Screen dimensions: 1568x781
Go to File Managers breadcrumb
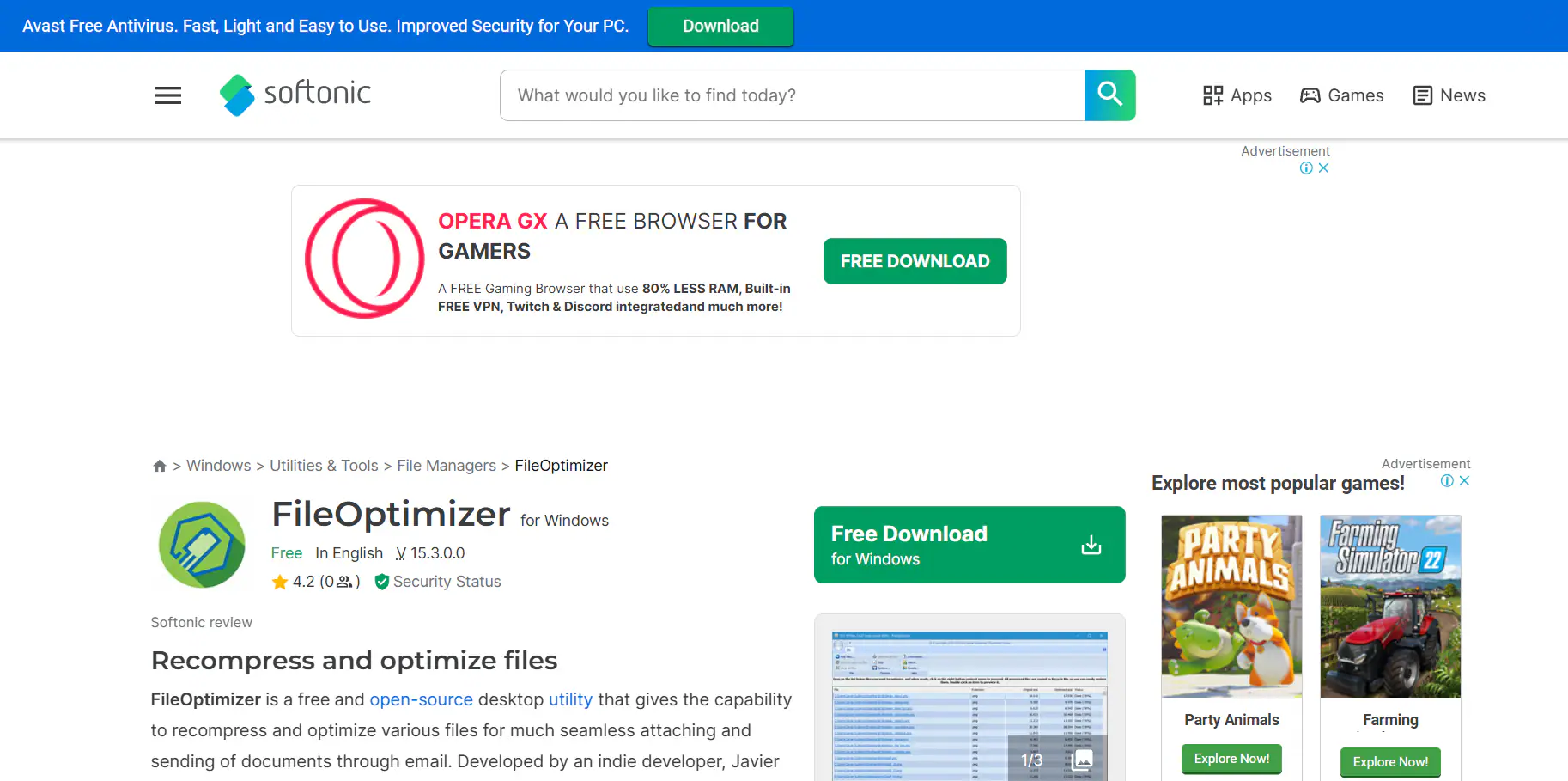tap(447, 466)
